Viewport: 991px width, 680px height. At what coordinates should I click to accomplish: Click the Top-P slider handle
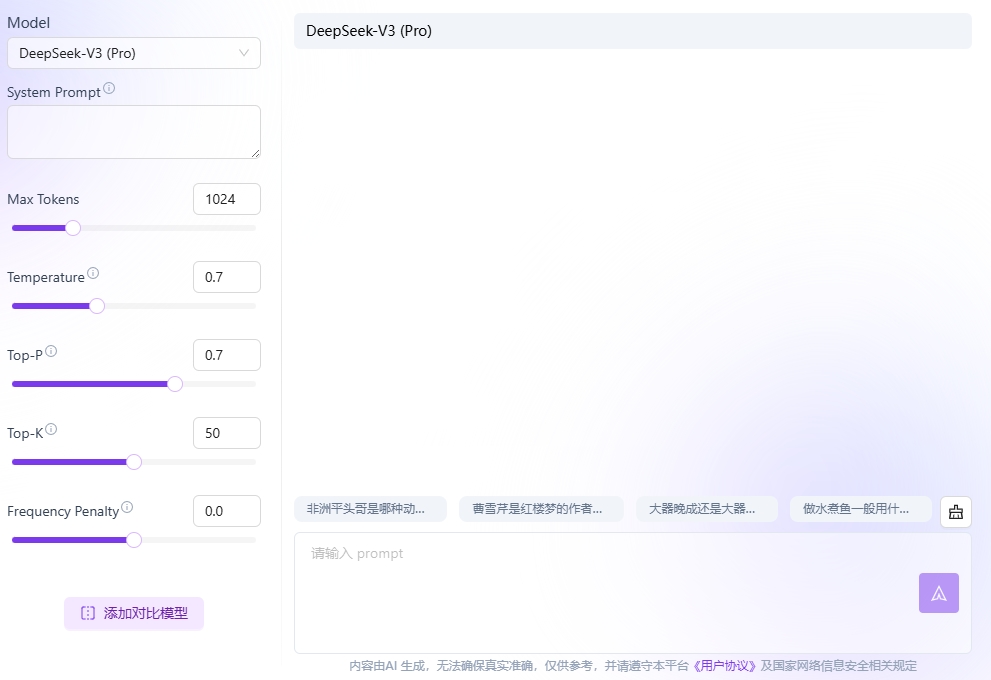[x=175, y=384]
